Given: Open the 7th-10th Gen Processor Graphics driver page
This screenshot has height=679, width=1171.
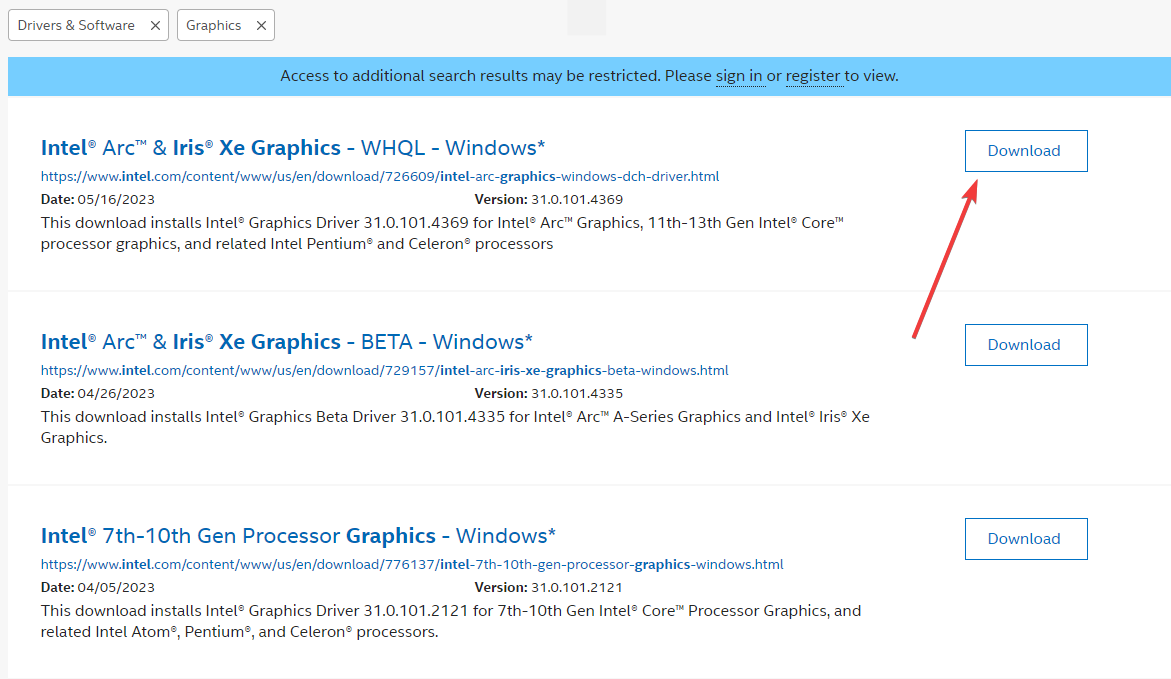Looking at the screenshot, I should tap(297, 535).
